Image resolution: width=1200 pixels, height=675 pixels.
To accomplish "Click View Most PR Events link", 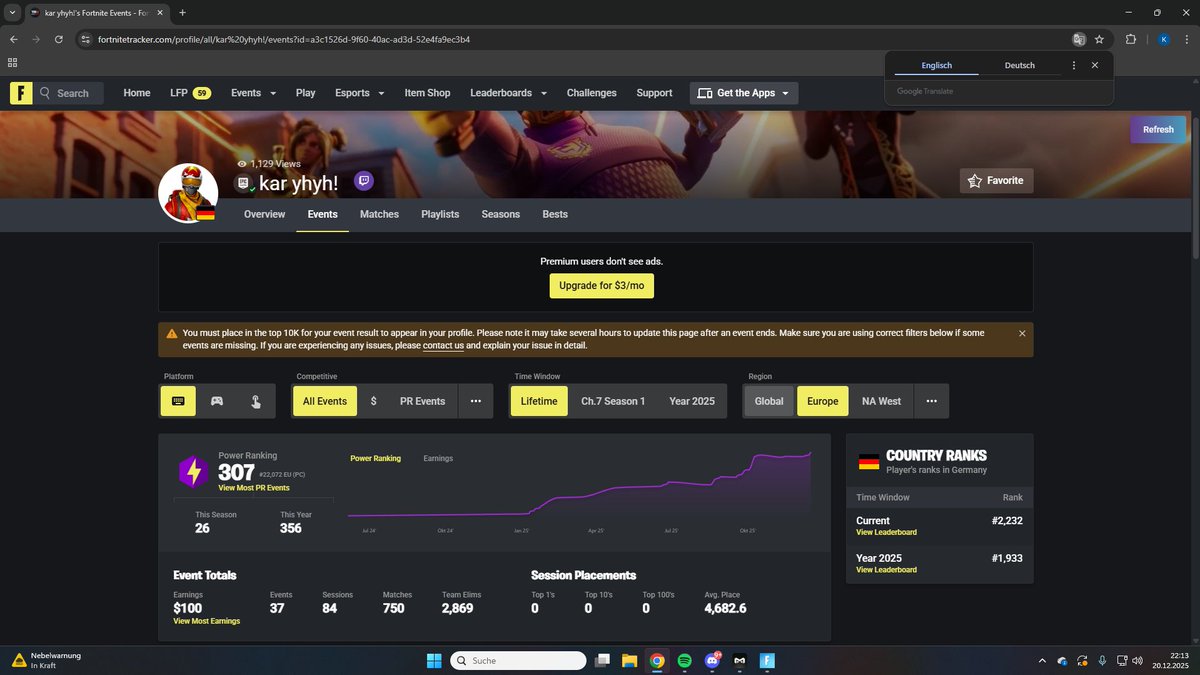I will click(x=254, y=488).
